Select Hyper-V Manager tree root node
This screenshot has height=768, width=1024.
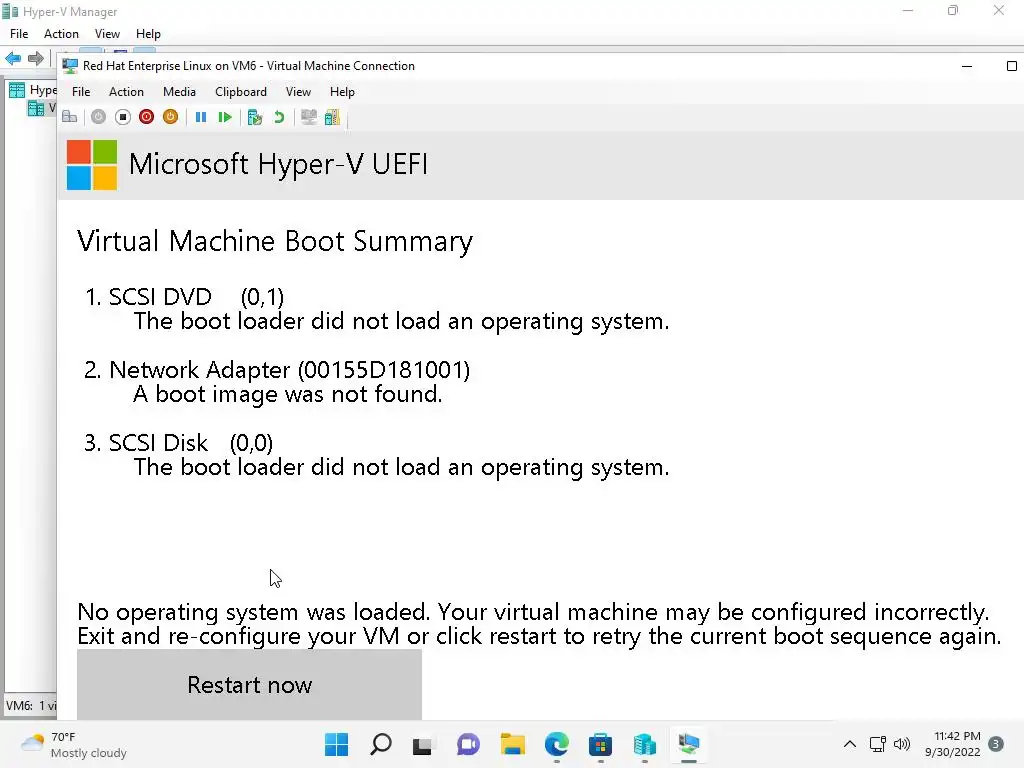[33, 90]
